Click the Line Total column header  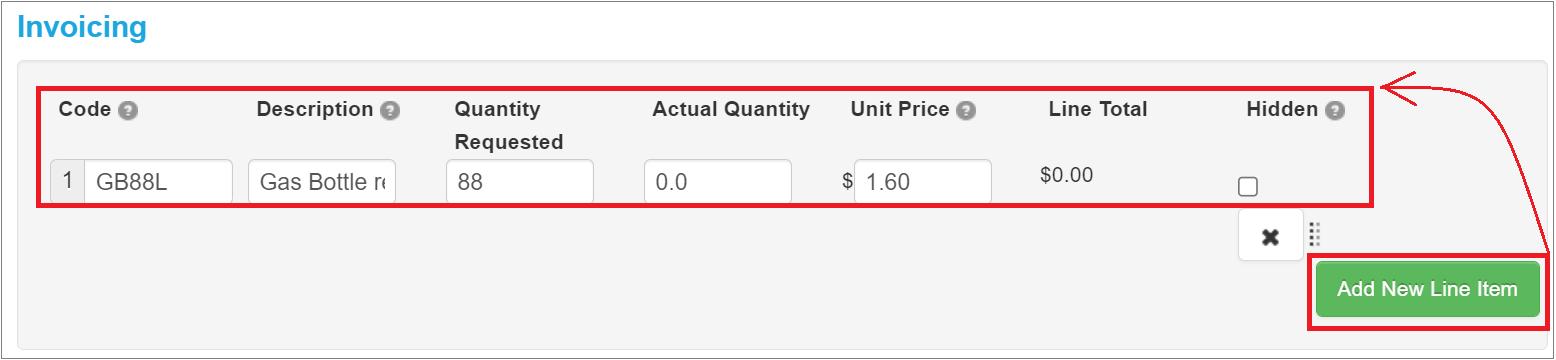(x=1098, y=109)
